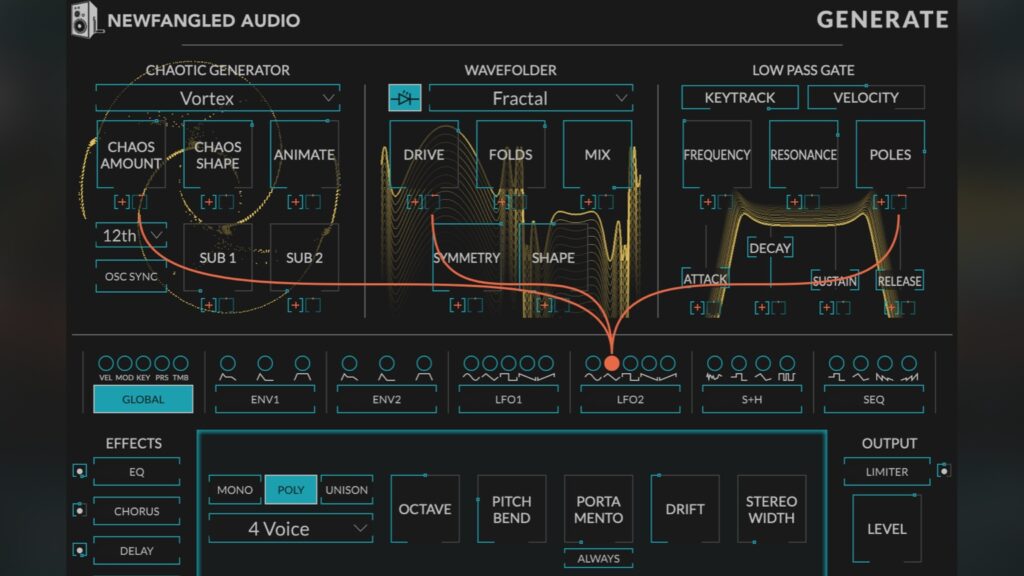Select the VEL modulation source circle
Viewport: 1024px width, 576px height.
[x=106, y=363]
